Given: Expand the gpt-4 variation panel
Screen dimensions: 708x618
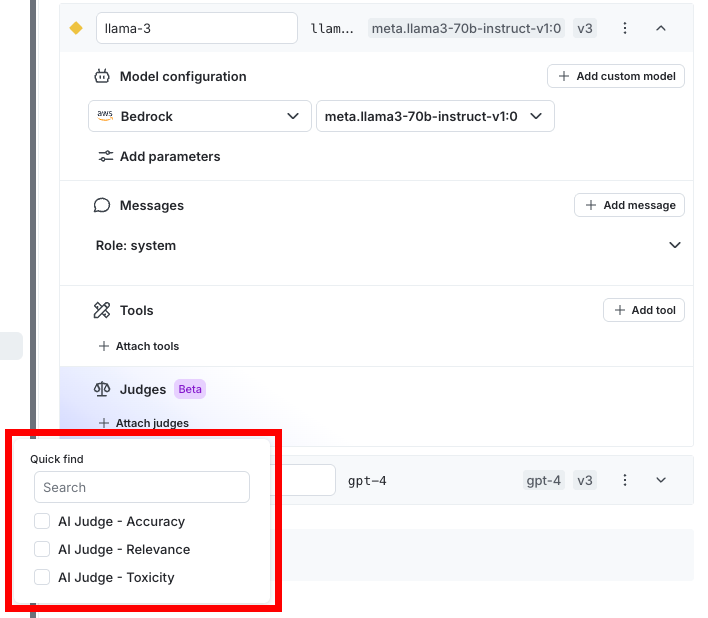Looking at the screenshot, I should [x=661, y=480].
